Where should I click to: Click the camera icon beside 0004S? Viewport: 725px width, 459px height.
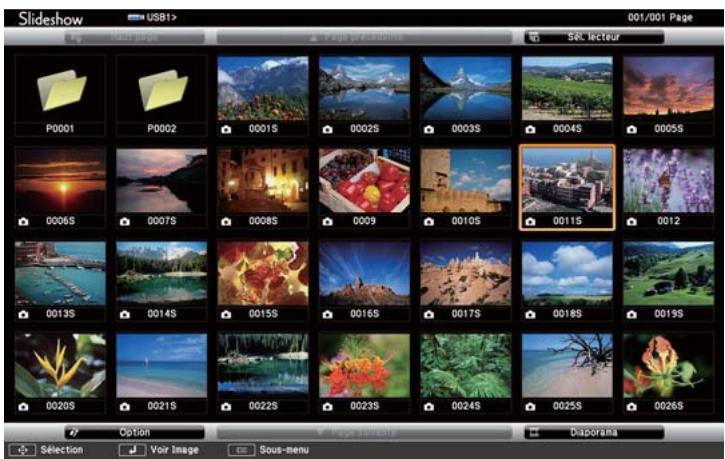pyautogui.click(x=530, y=129)
